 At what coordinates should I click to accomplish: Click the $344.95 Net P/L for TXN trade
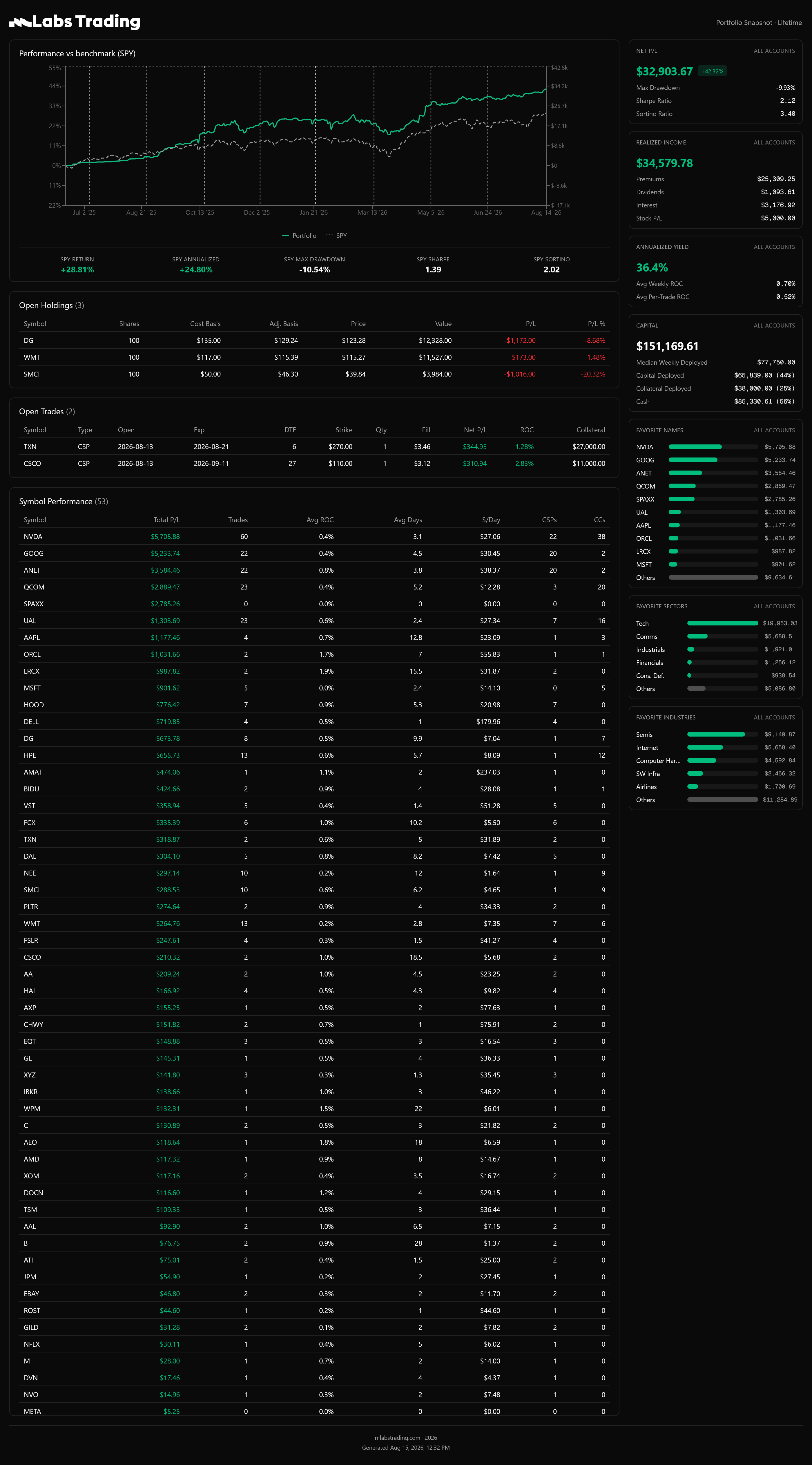pyautogui.click(x=475, y=447)
